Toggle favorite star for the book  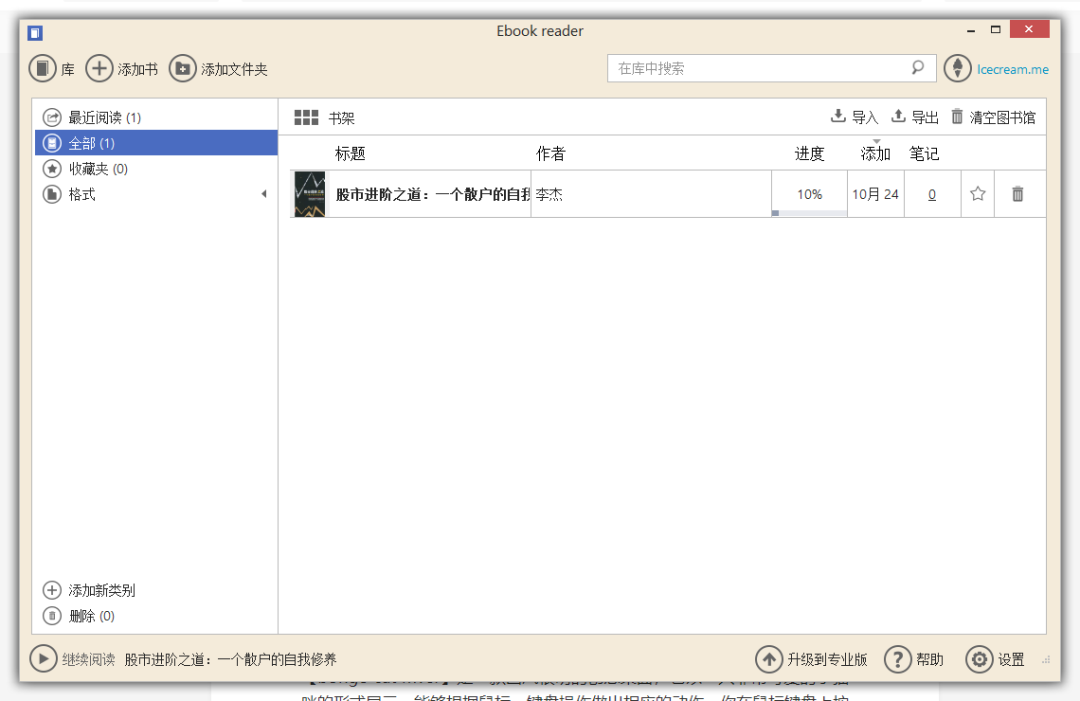(977, 194)
